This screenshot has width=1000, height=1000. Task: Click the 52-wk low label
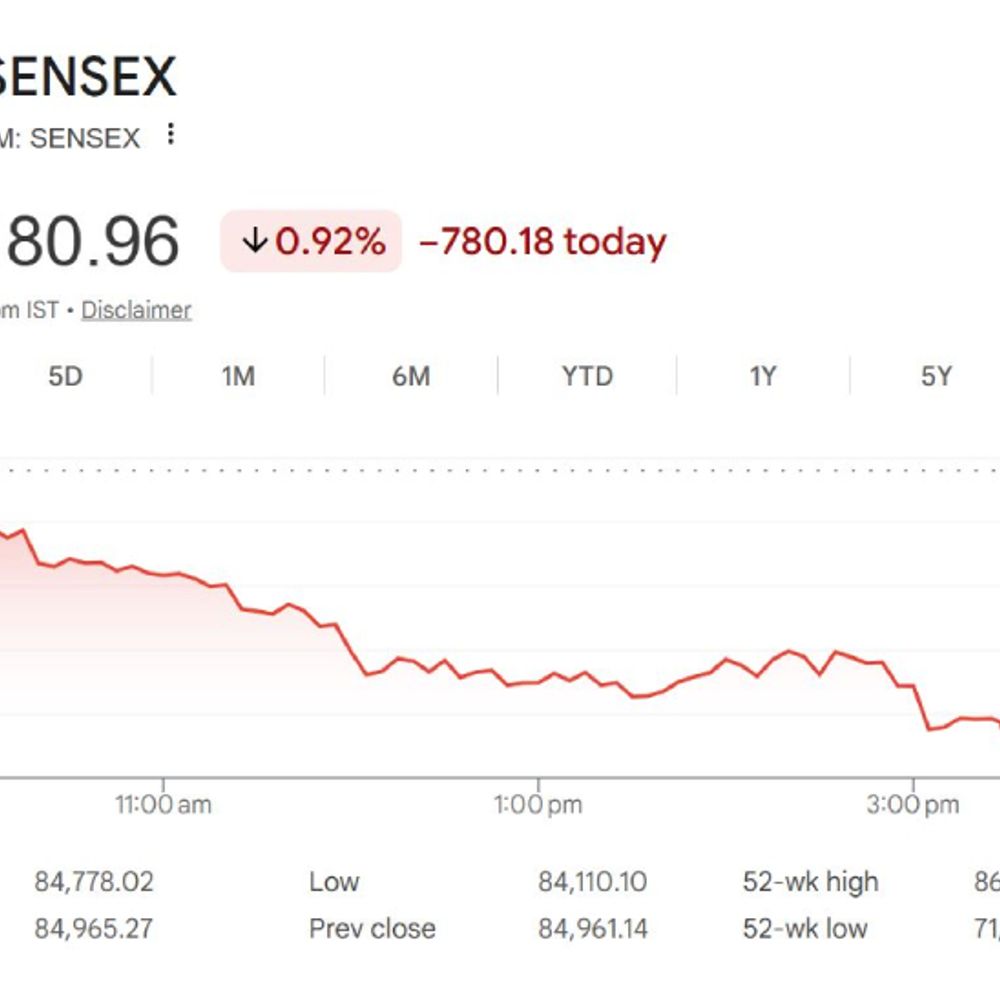click(x=805, y=929)
